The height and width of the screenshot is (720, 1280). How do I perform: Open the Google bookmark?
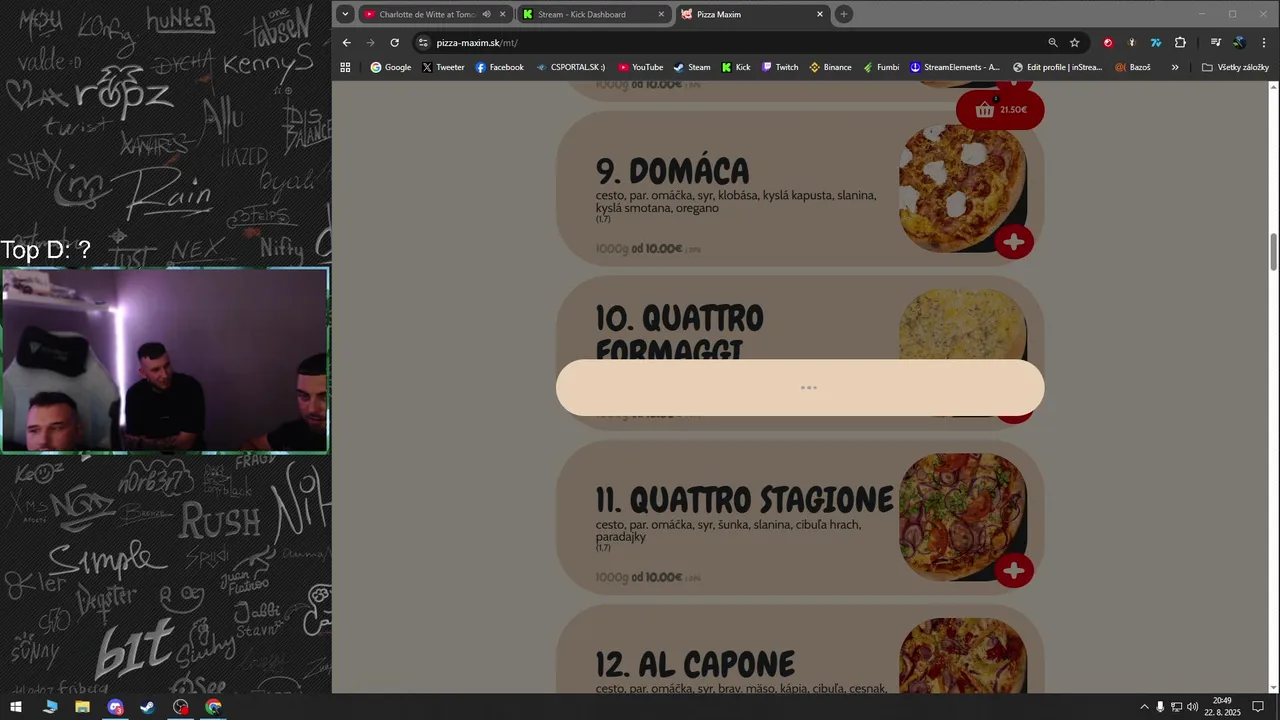click(x=390, y=67)
